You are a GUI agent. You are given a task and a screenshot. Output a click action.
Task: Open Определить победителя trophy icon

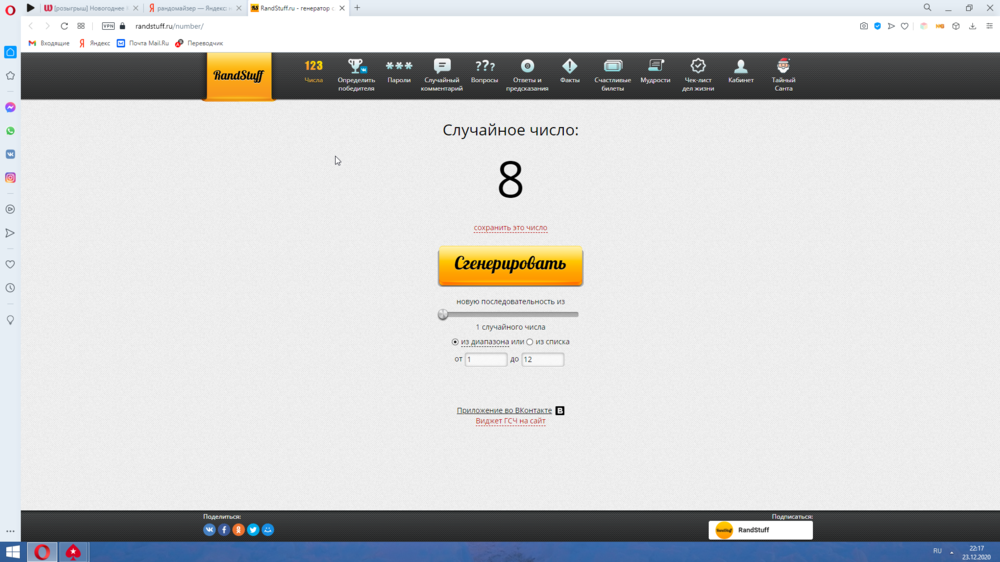click(x=356, y=67)
